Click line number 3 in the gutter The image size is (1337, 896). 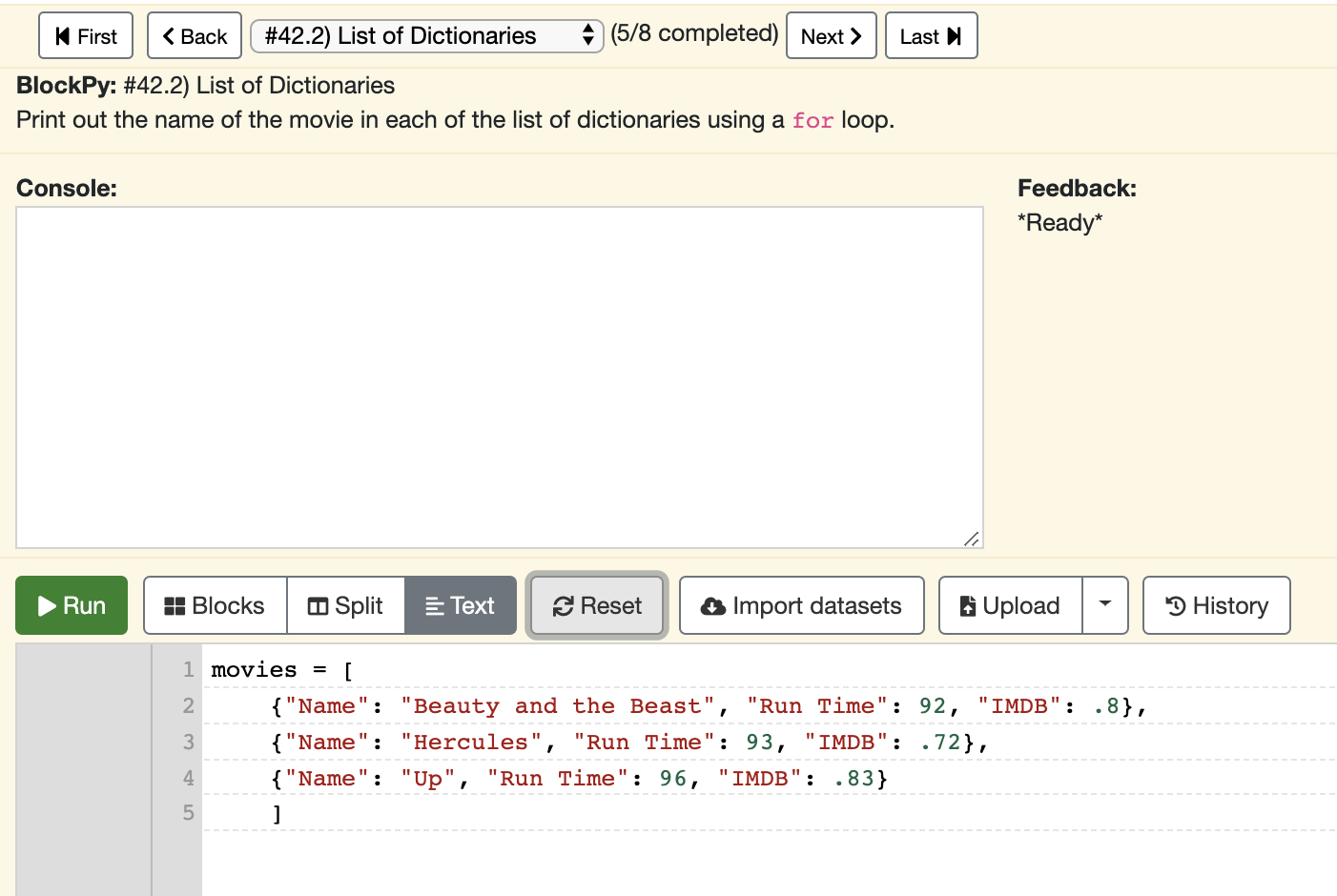pyautogui.click(x=189, y=743)
